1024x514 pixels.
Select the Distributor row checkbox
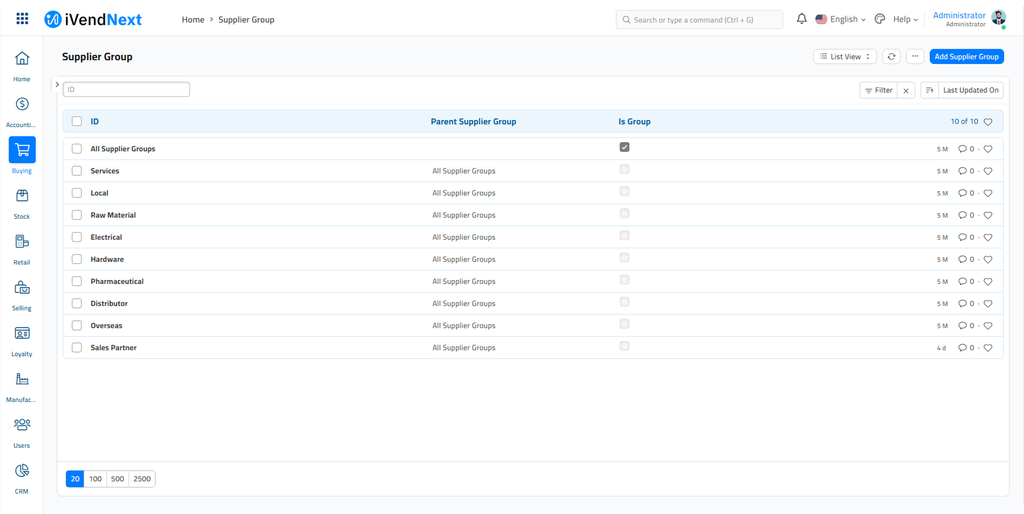point(77,304)
